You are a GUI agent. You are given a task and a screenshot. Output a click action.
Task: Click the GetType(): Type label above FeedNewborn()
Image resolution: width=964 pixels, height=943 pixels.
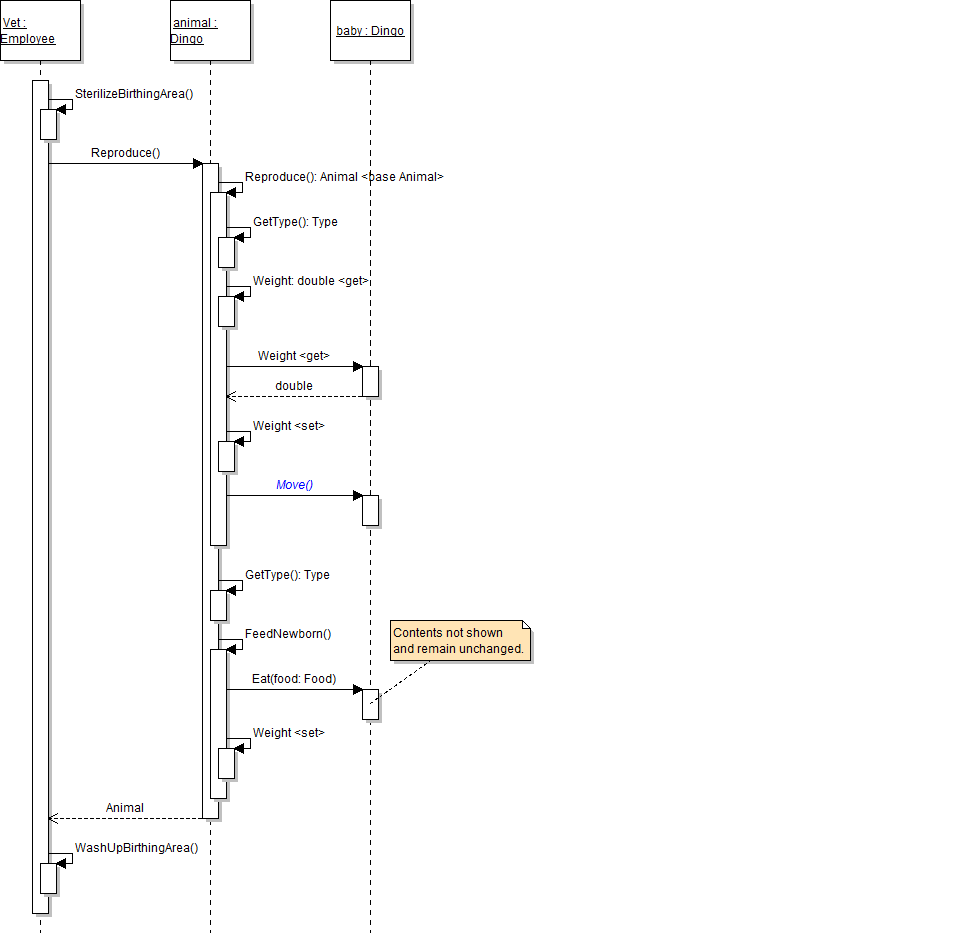[x=287, y=575]
